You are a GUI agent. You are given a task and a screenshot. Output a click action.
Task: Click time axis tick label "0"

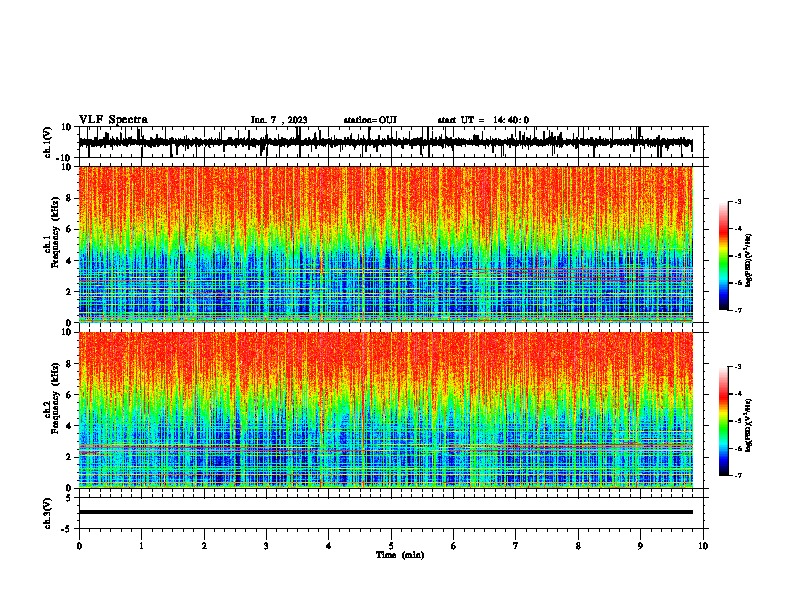click(79, 546)
